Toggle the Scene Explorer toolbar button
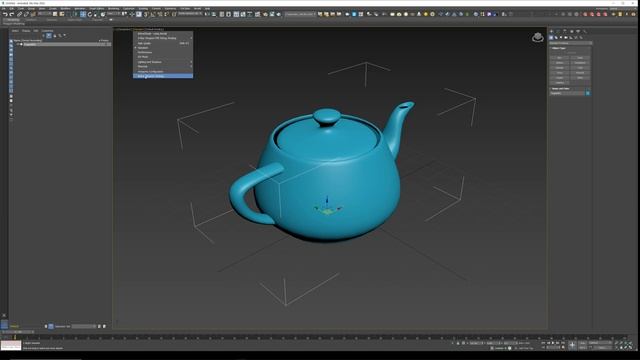640x360 pixels. [x=222, y=14]
